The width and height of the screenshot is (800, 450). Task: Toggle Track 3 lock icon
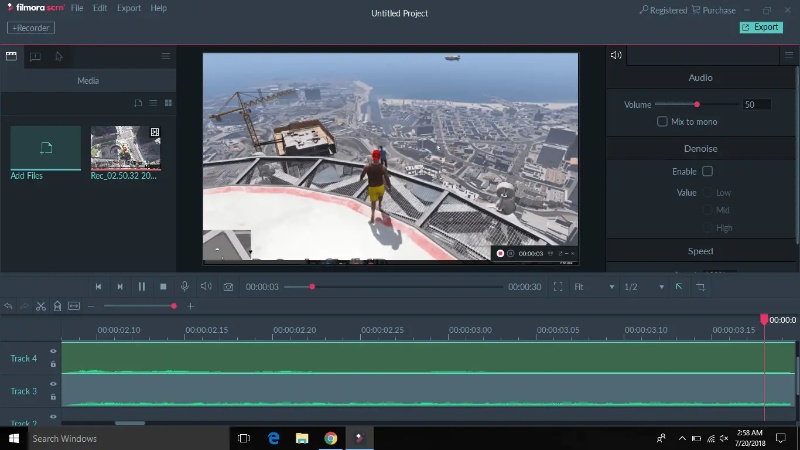[53, 396]
